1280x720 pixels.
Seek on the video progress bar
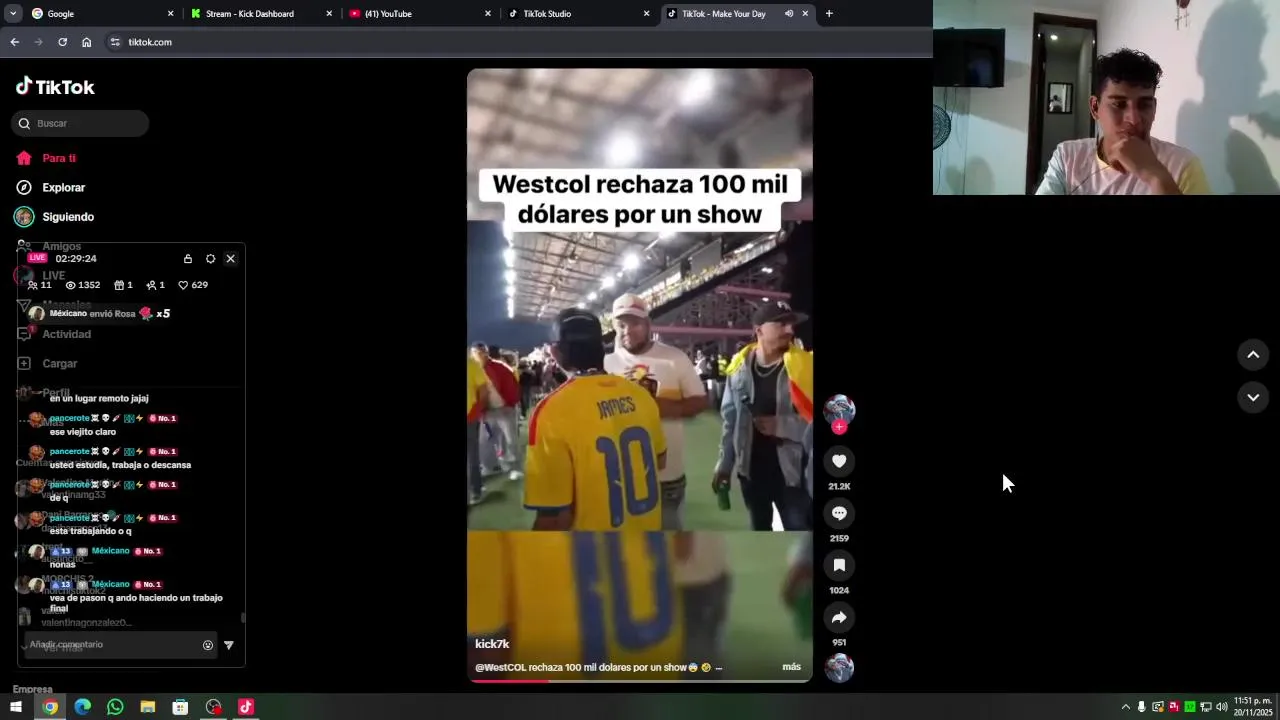tap(640, 681)
